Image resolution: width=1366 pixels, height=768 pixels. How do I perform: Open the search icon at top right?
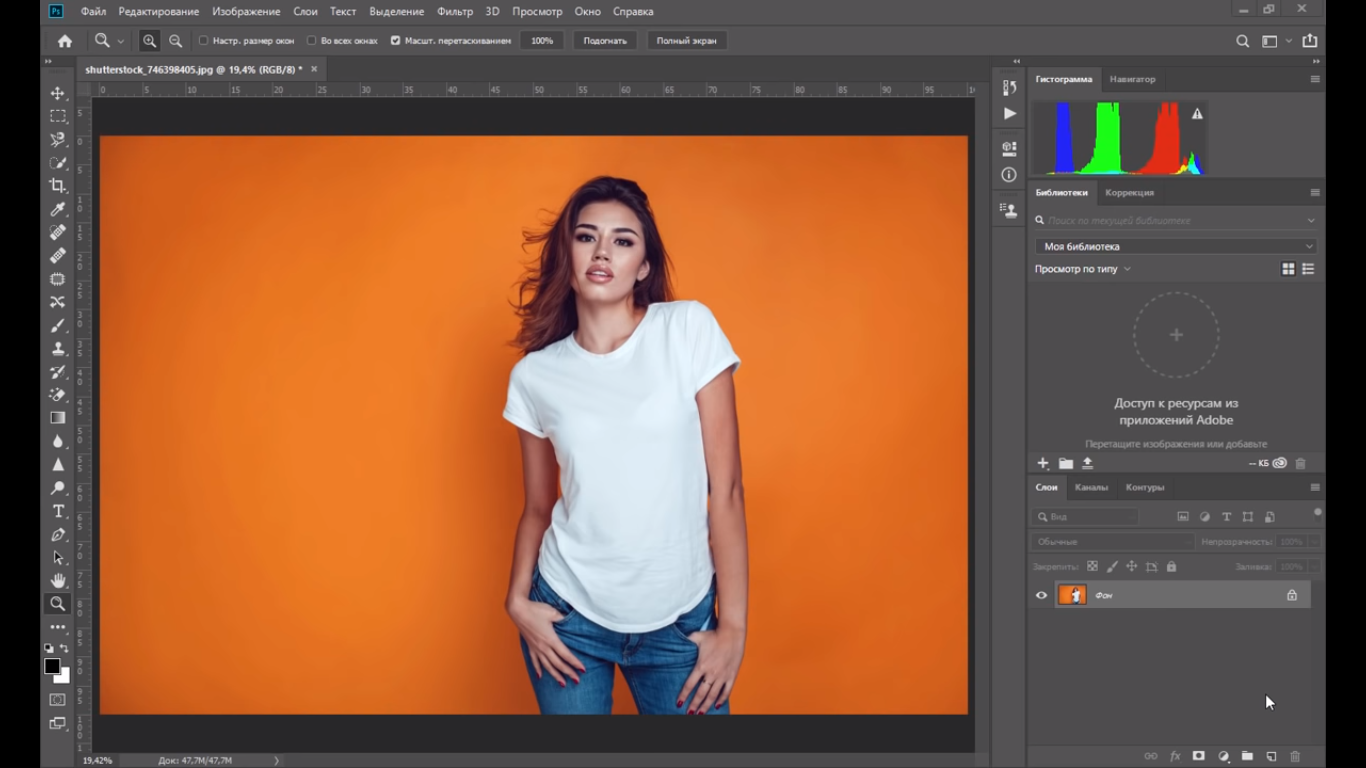(x=1242, y=41)
